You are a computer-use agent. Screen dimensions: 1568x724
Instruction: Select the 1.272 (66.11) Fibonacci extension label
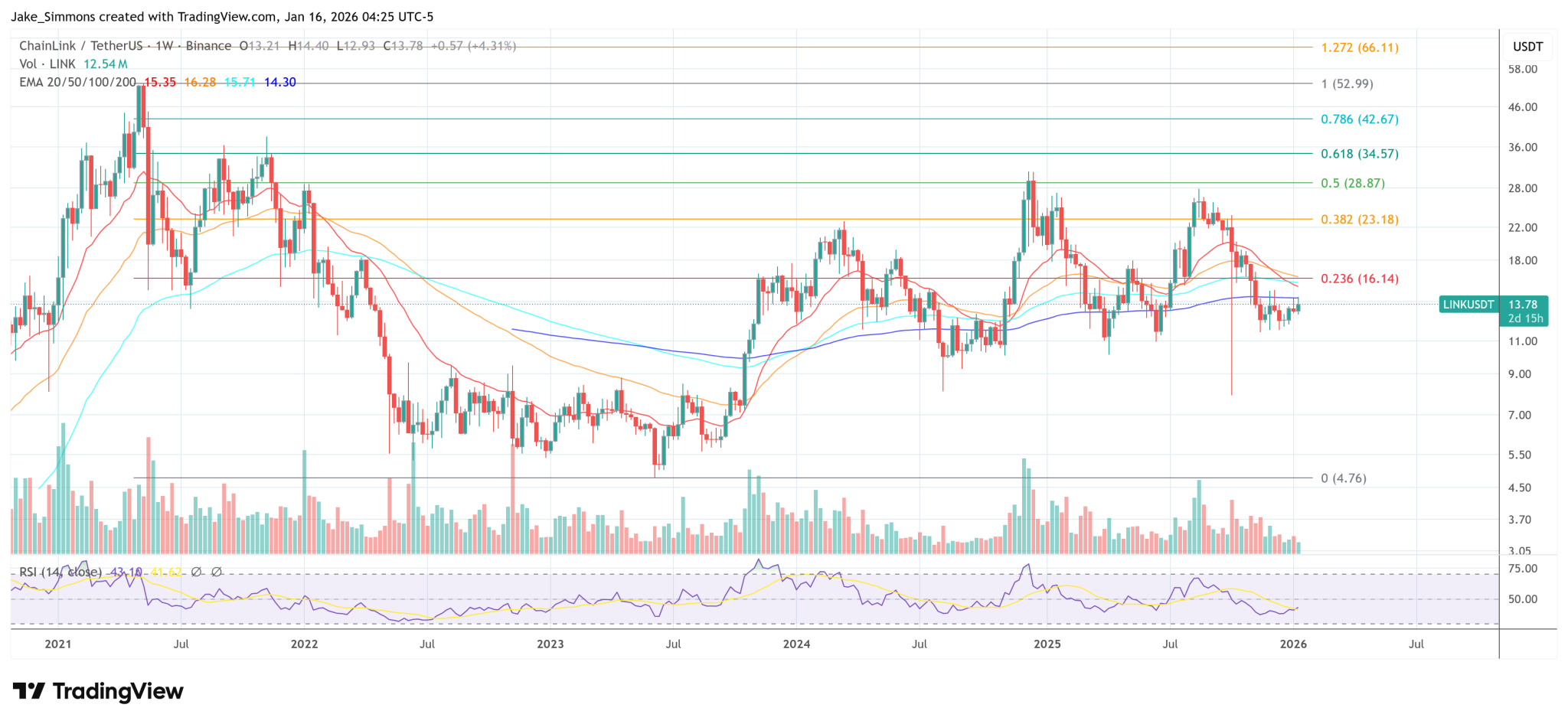[1359, 47]
